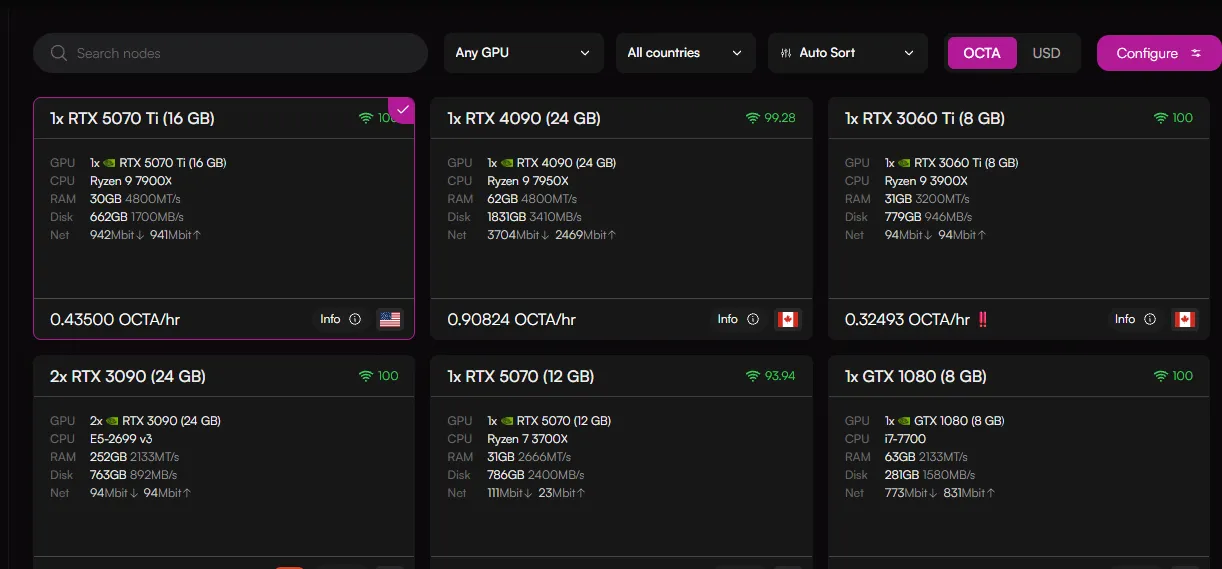
Task: Click the 252GB RAM value
Action: 110,457
